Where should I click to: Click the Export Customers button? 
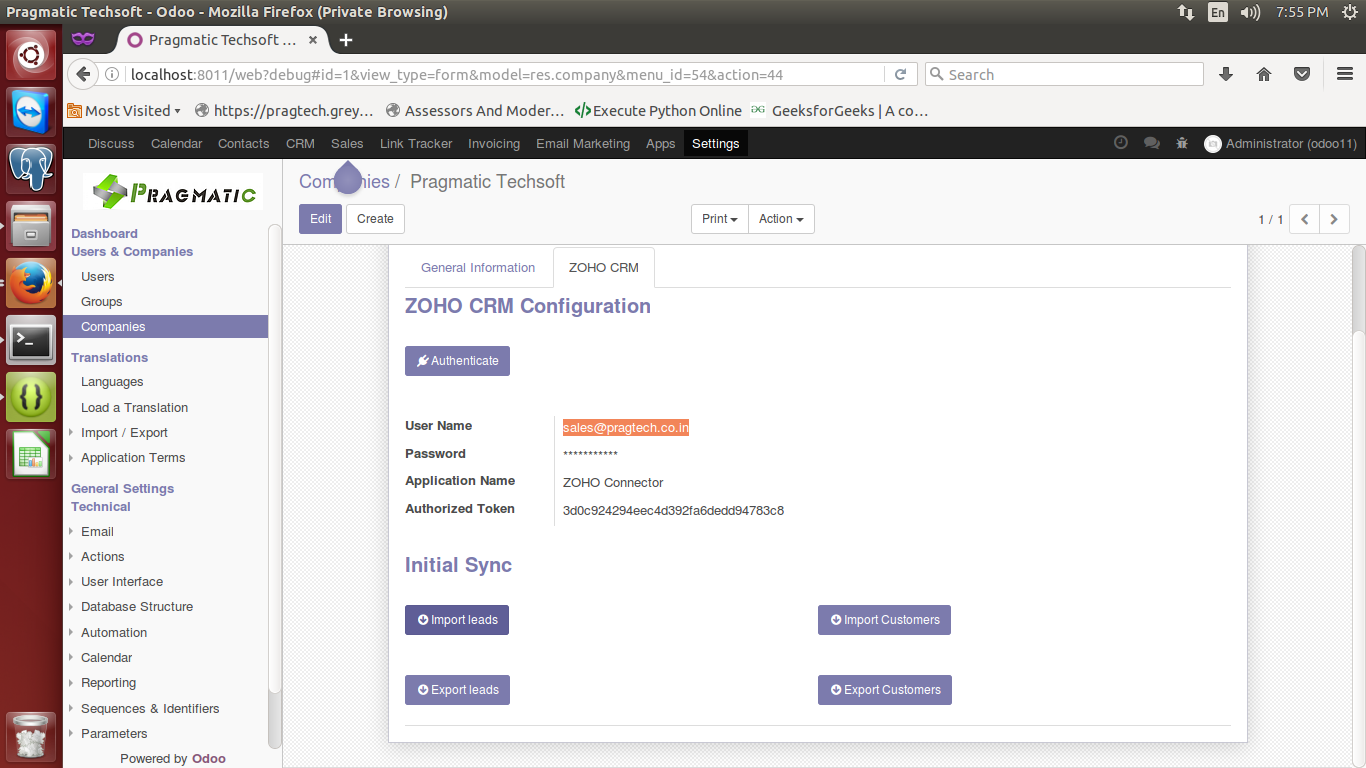pos(885,690)
